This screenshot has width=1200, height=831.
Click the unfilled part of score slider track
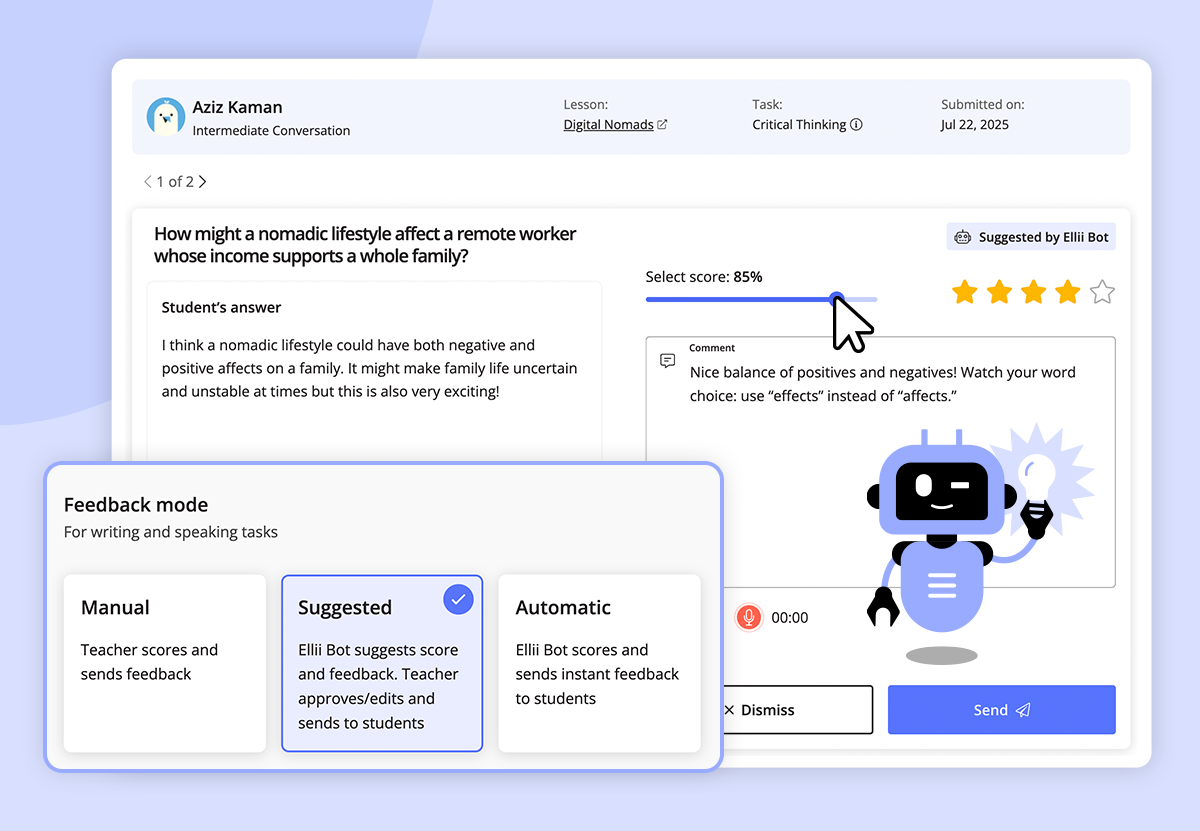click(860, 299)
